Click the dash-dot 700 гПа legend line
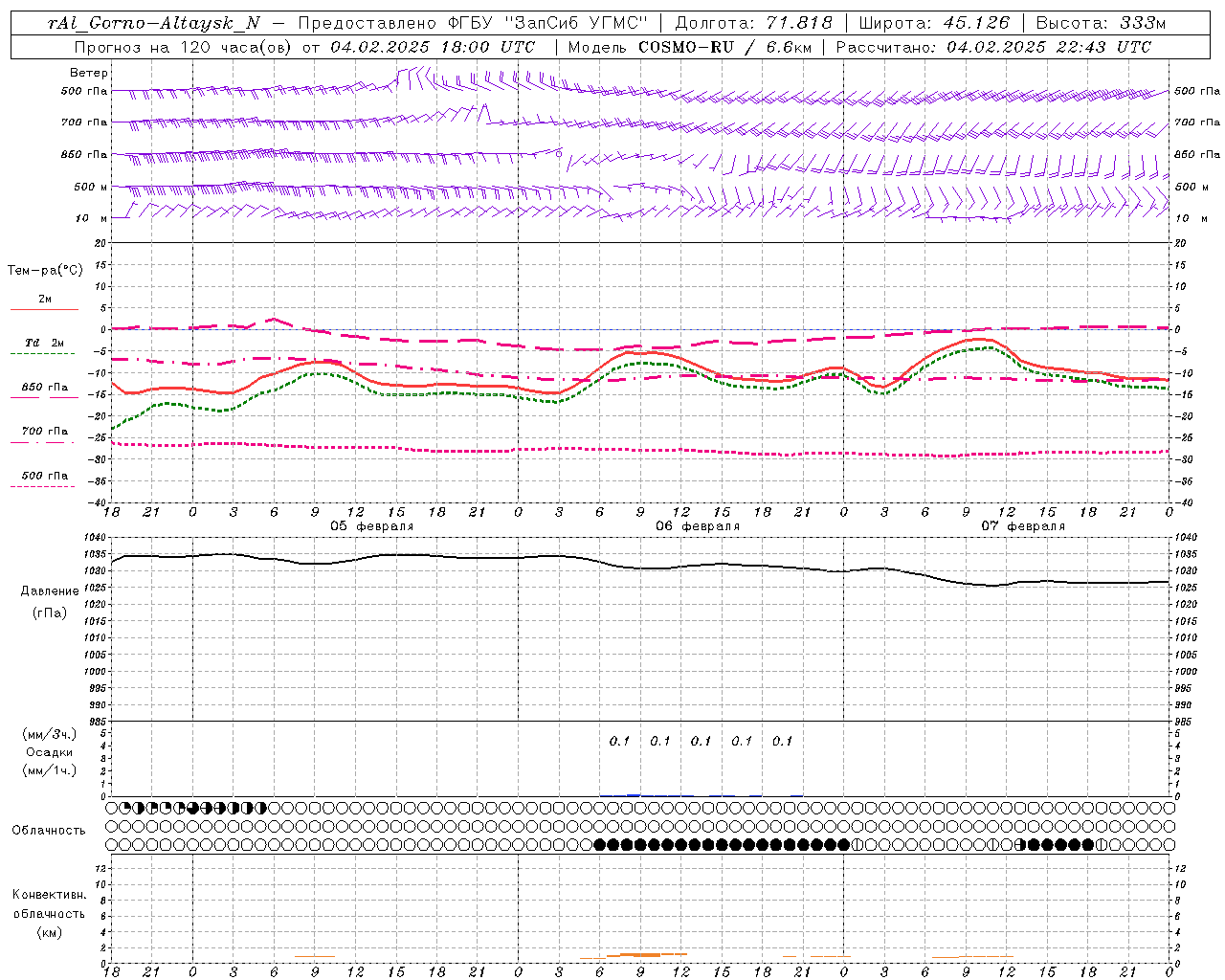 pos(42,442)
